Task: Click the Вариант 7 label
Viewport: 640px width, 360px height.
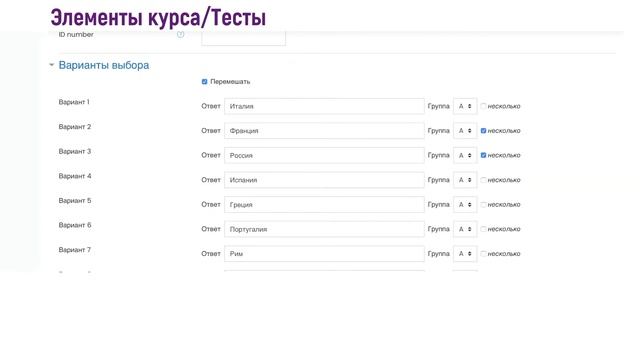Action: (x=75, y=250)
